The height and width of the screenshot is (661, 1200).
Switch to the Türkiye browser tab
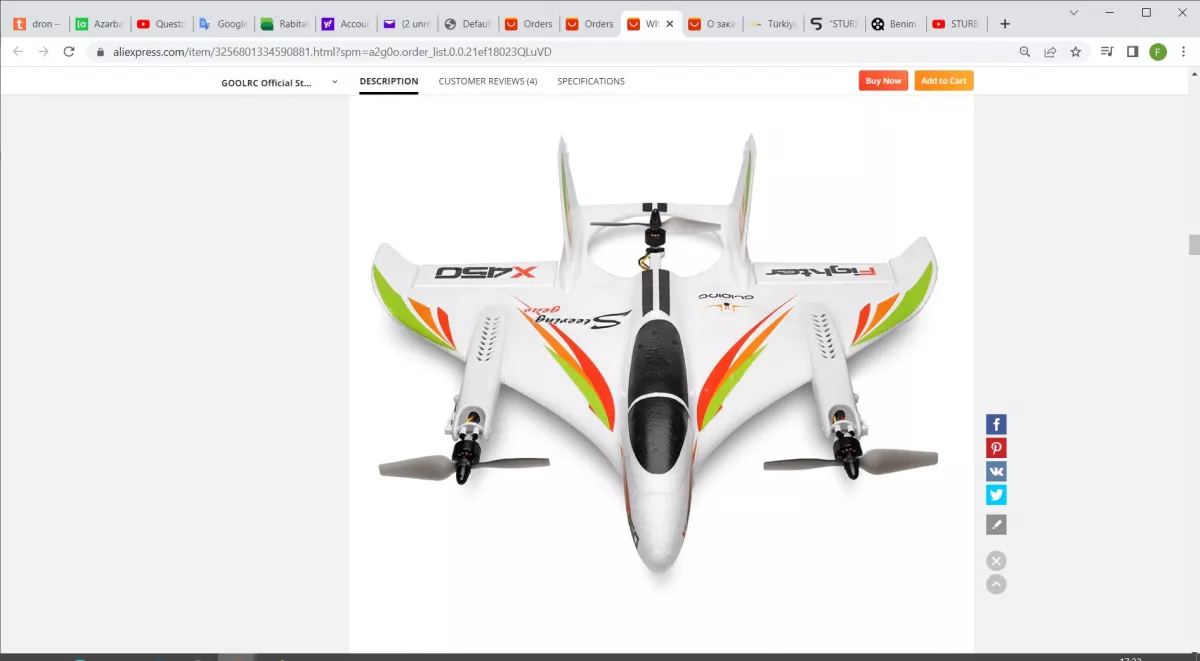tap(773, 24)
